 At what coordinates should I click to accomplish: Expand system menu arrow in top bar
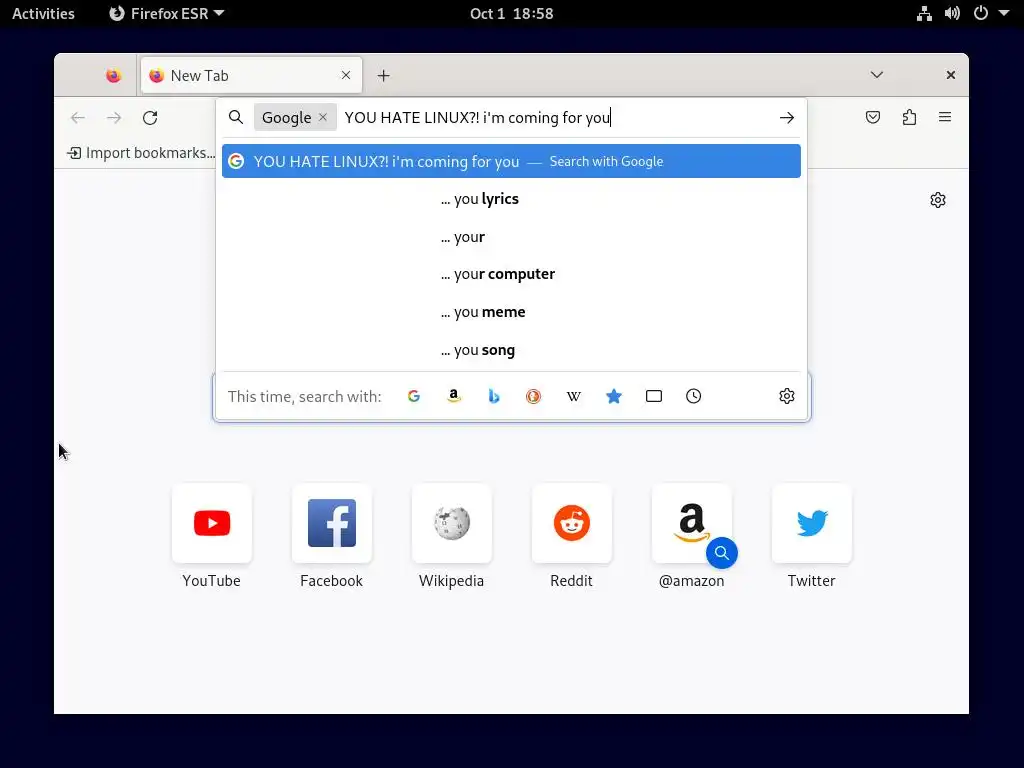point(1004,13)
